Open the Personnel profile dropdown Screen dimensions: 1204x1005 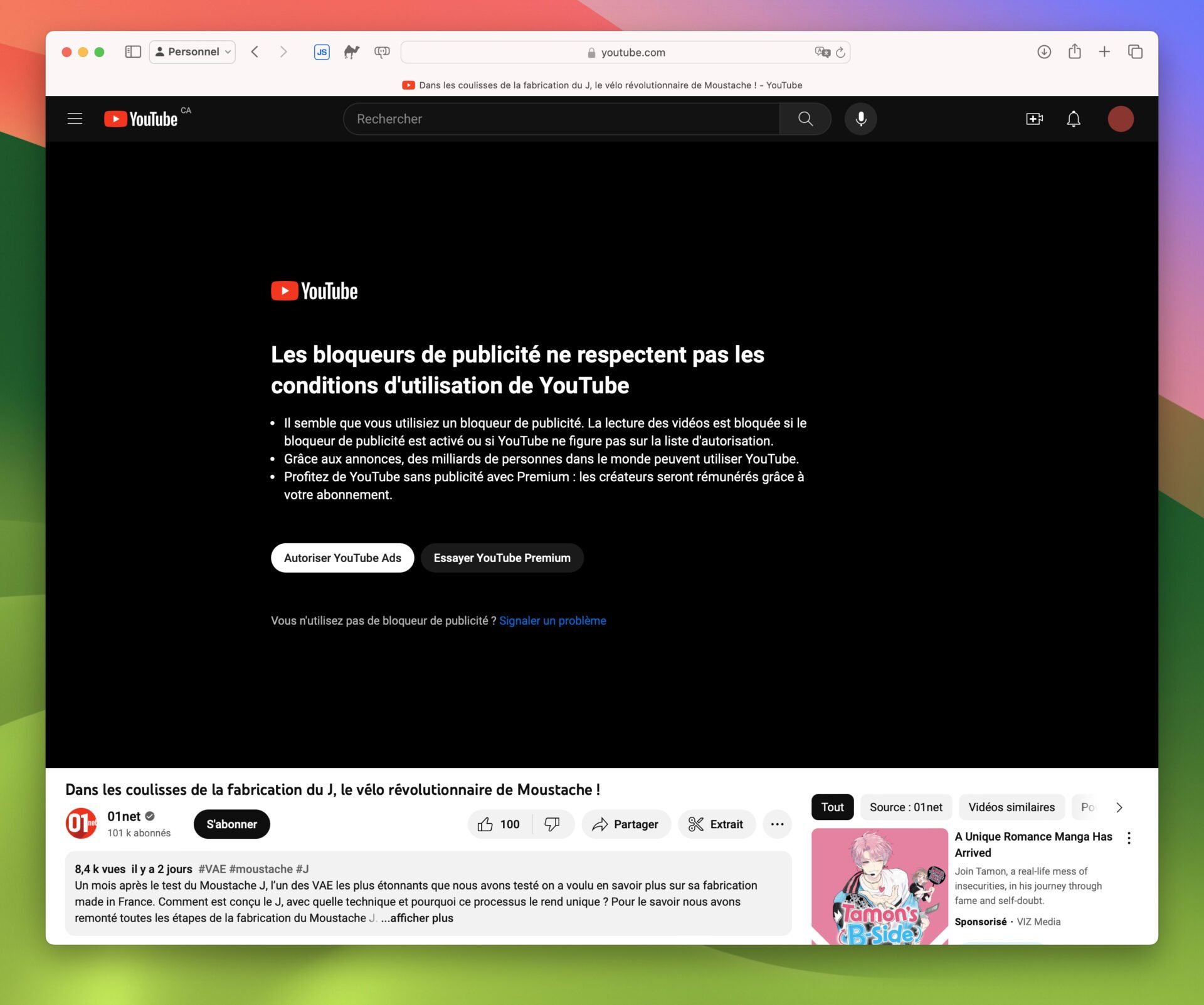coord(193,52)
